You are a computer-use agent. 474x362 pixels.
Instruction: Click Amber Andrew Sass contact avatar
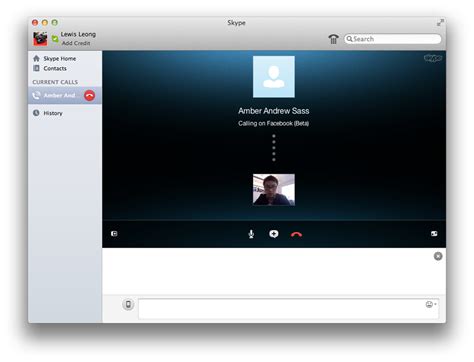(x=274, y=77)
